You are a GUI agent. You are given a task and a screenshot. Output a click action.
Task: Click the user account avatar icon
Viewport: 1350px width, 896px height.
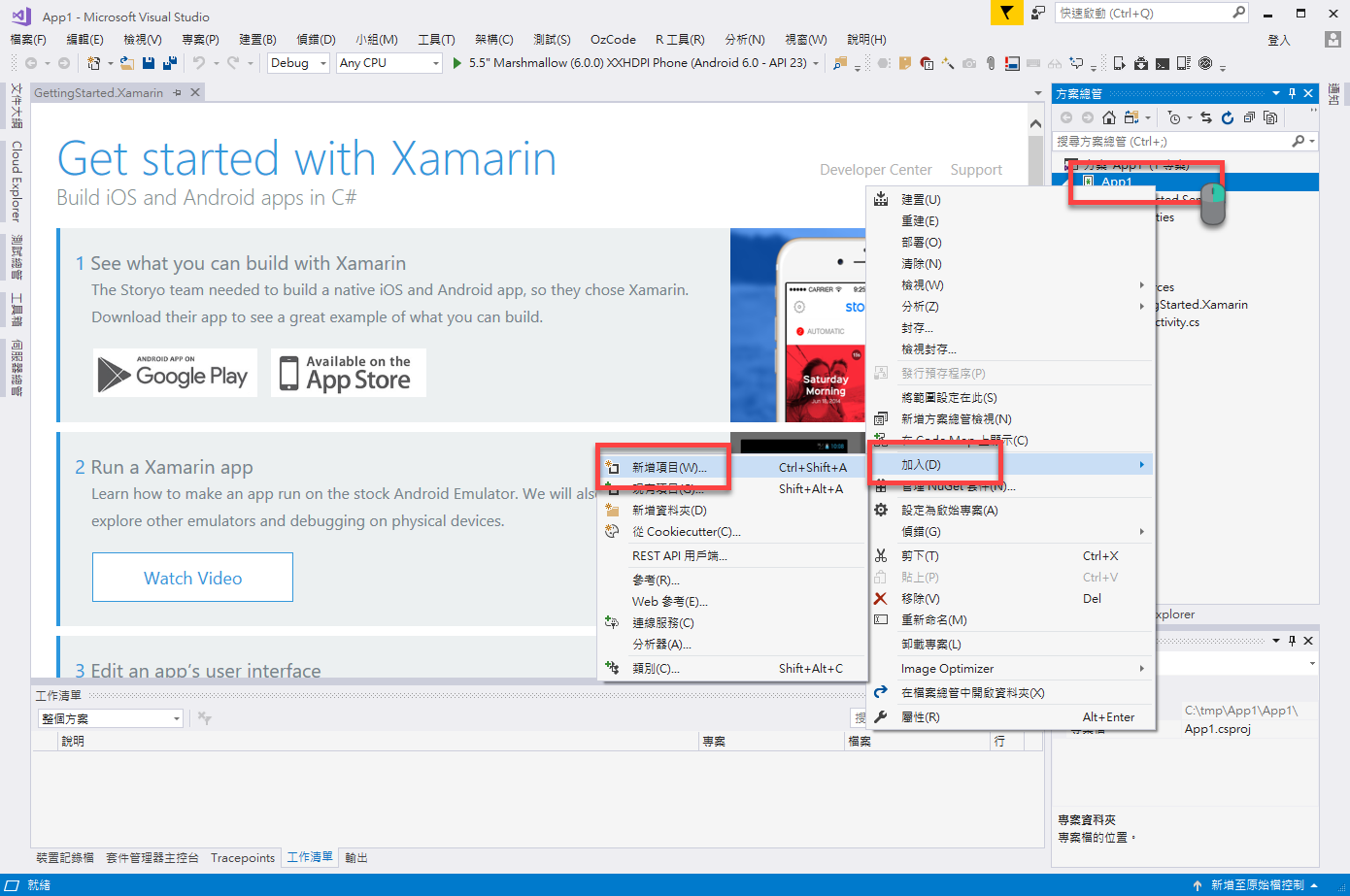point(1333,39)
